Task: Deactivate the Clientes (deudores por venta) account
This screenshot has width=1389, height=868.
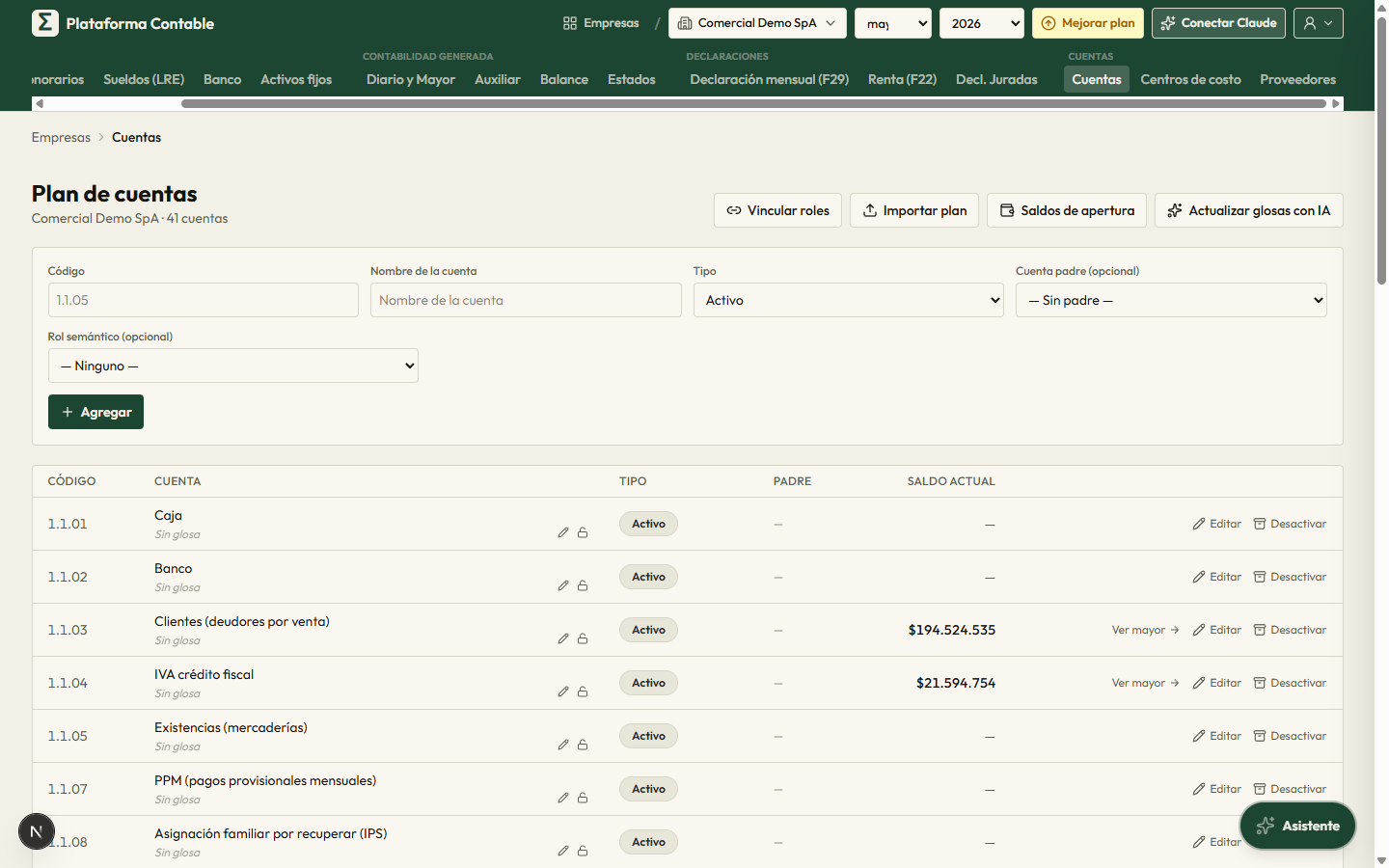Action: point(1290,630)
